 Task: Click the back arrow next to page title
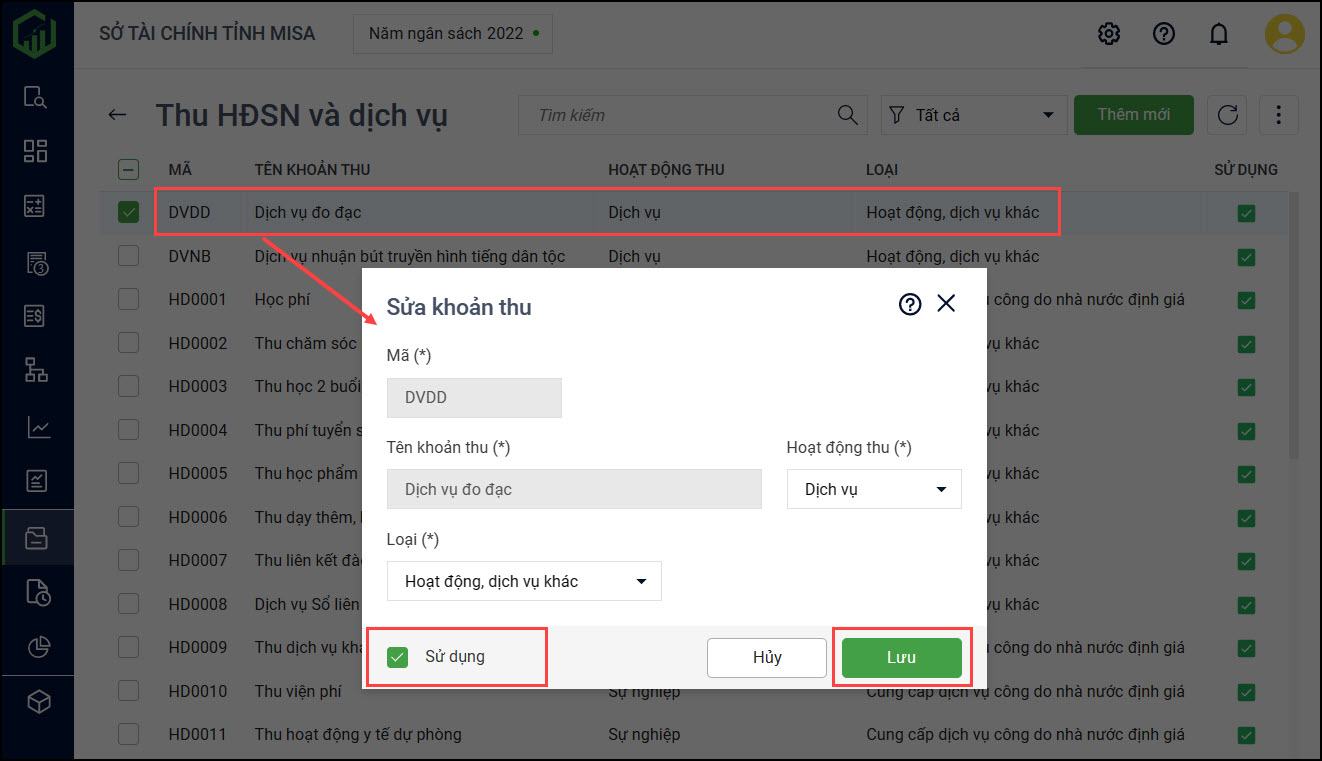118,115
